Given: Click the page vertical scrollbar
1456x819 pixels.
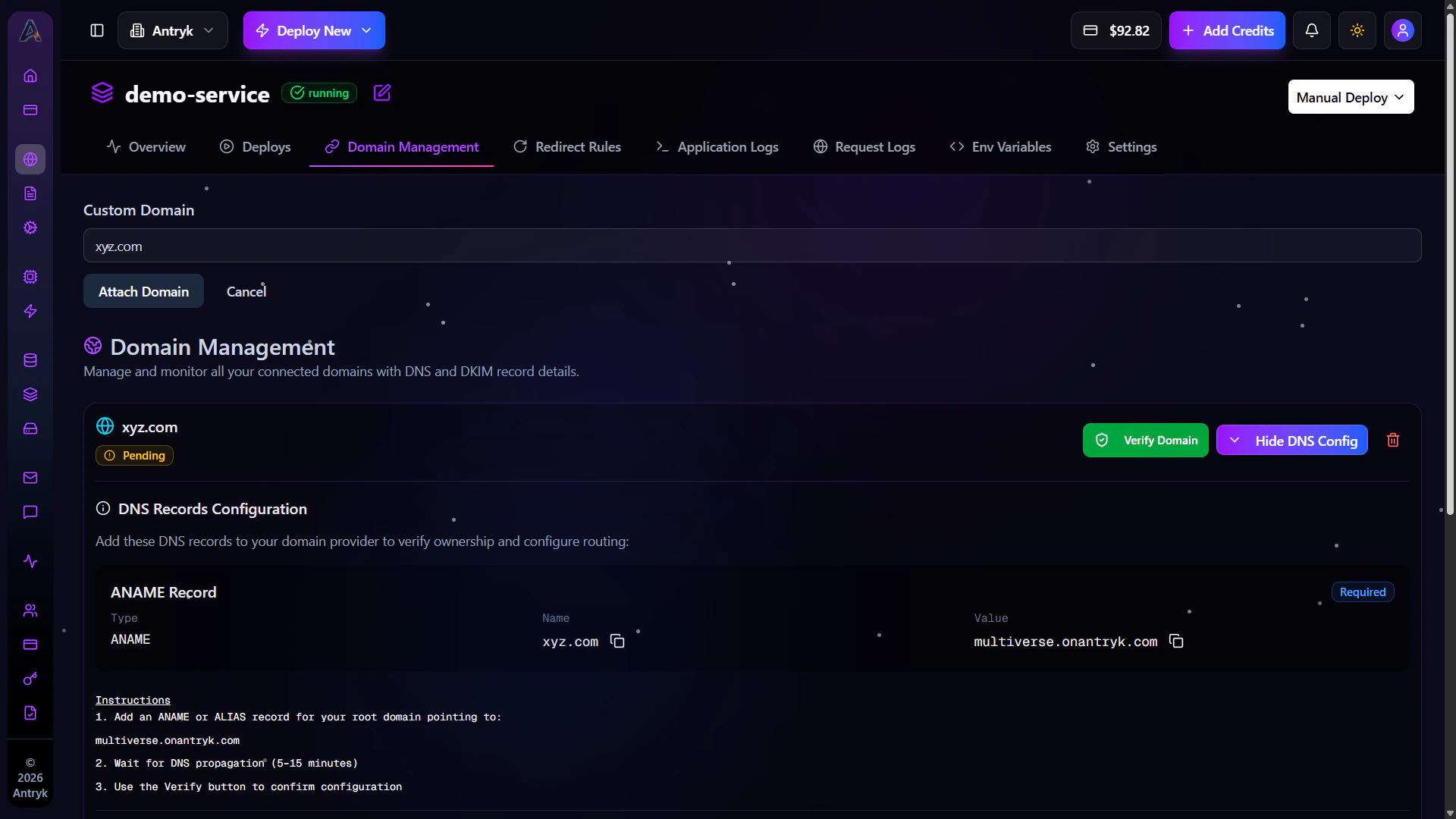Looking at the screenshot, I should pos(1450,265).
